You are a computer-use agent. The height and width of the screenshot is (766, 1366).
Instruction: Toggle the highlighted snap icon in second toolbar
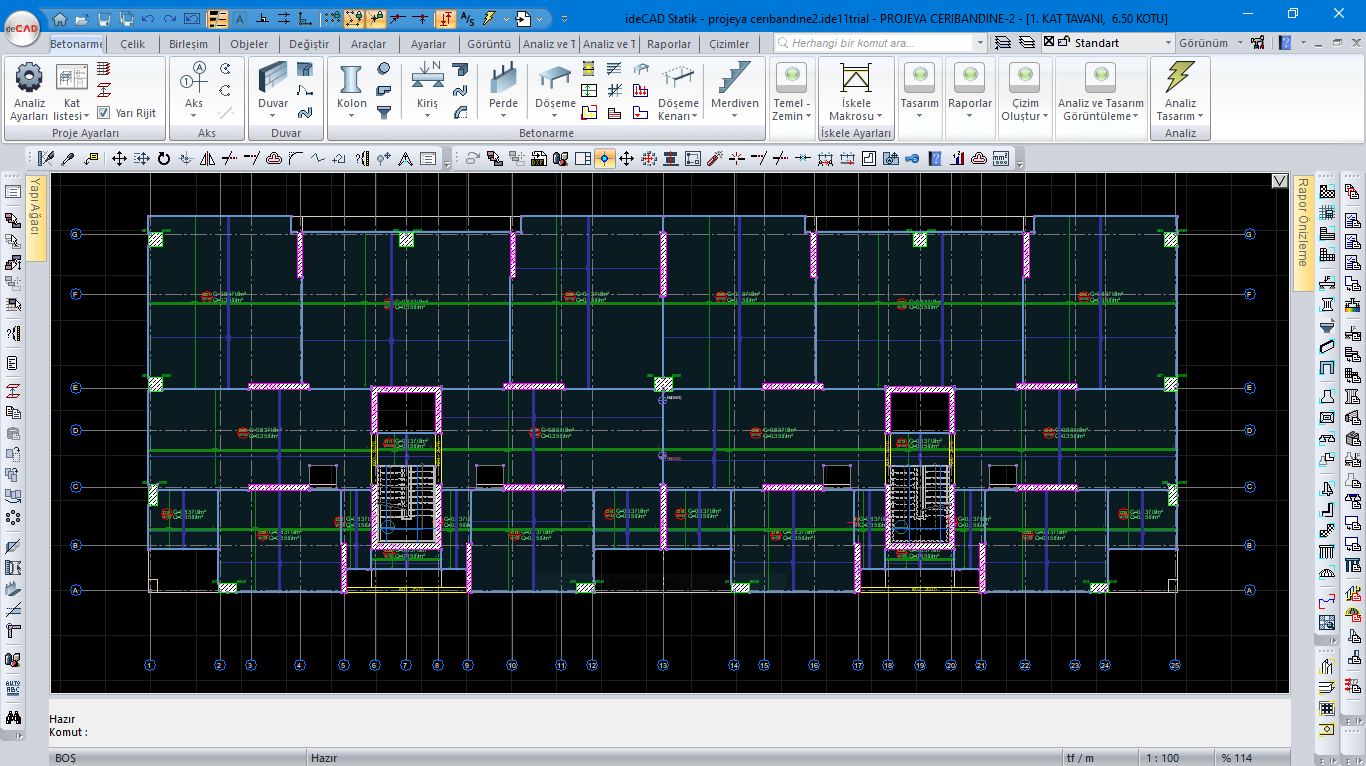coord(604,158)
